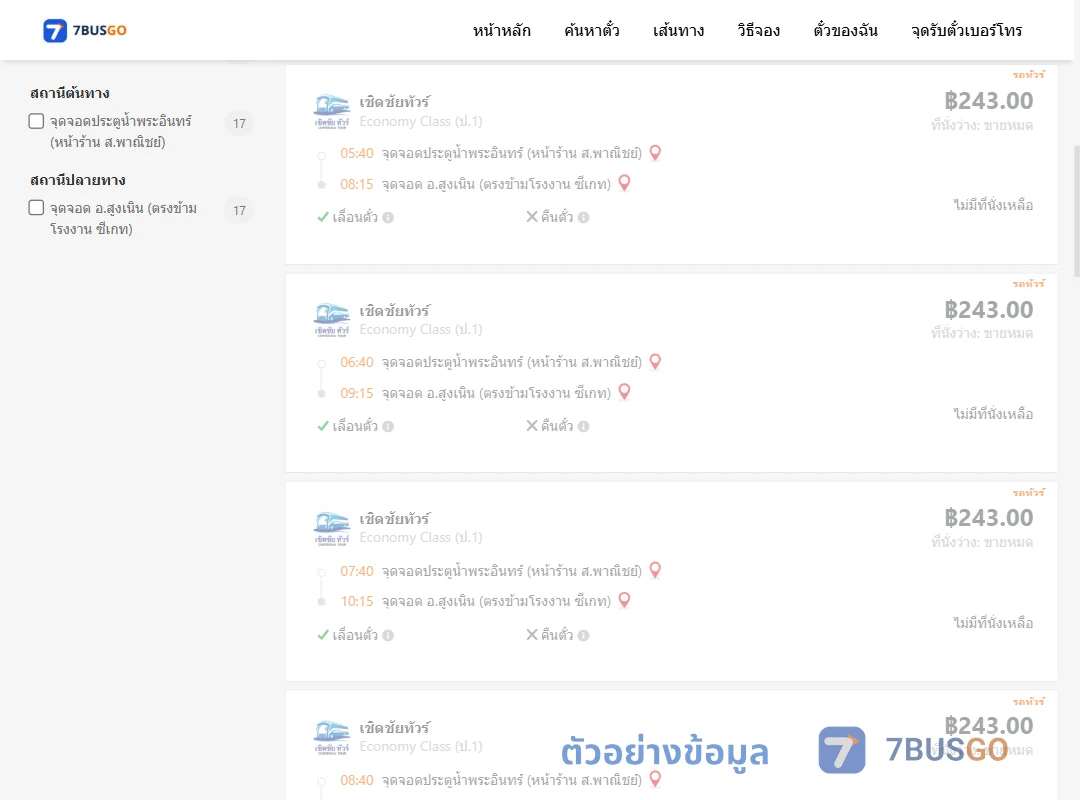Viewport: 1080px width, 800px height.
Task: Click info icon beside คืนตั๋ว in first trip
Action: (583, 217)
